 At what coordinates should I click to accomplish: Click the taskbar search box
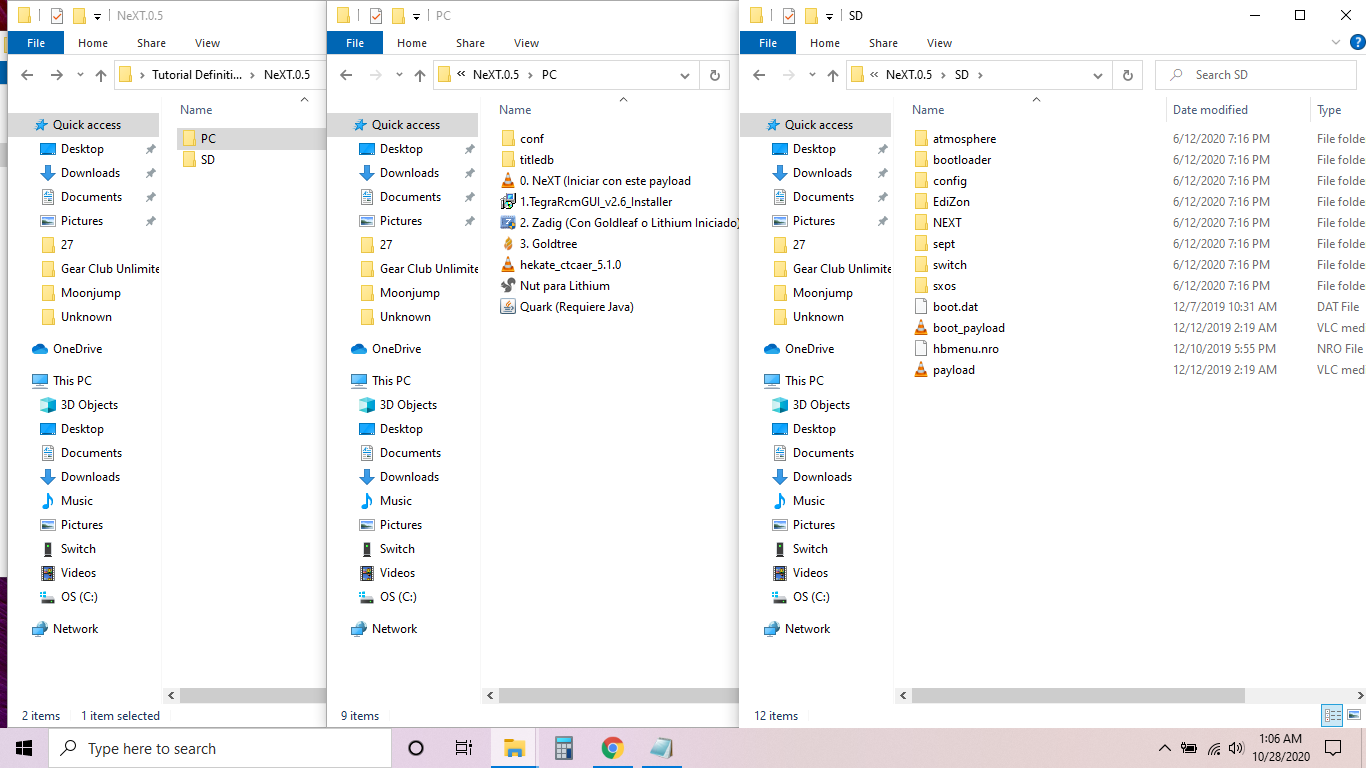pos(220,748)
